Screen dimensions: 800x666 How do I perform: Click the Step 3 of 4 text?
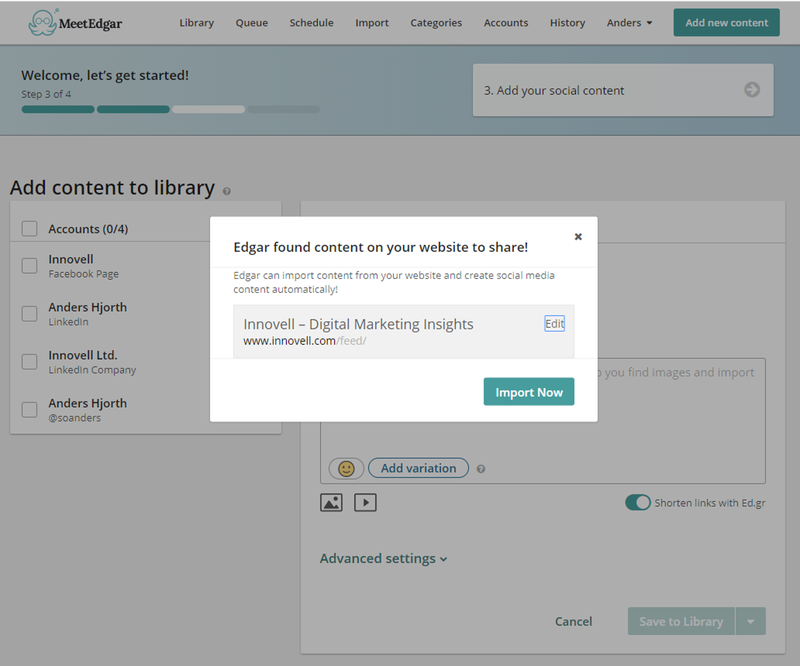[x=46, y=94]
